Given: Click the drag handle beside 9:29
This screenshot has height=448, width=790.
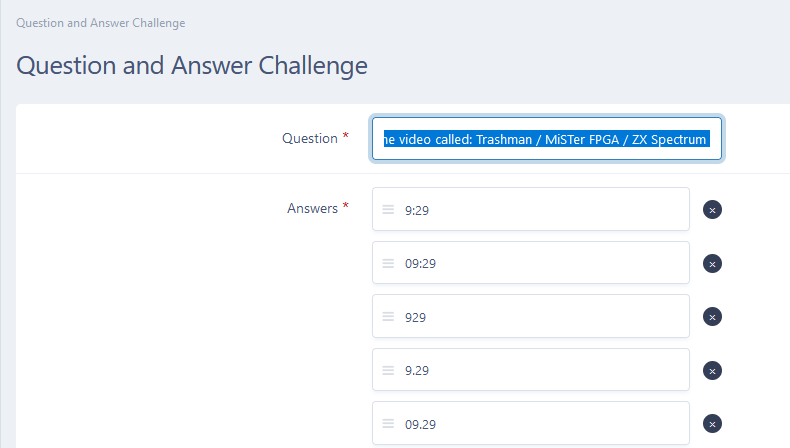Looking at the screenshot, I should (388, 210).
